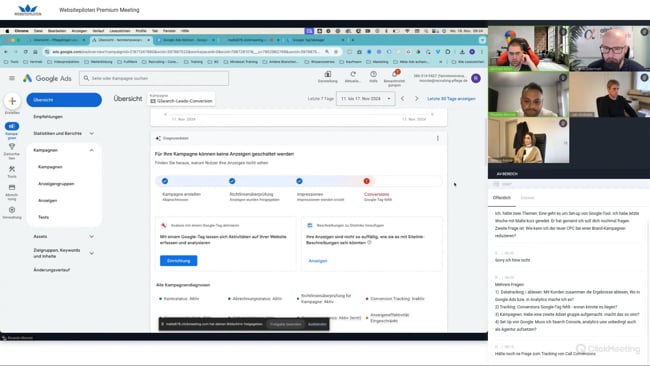The image size is (650, 366).
Task: Open the Bearbeiten menu in menu bar
Action: pos(57,31)
